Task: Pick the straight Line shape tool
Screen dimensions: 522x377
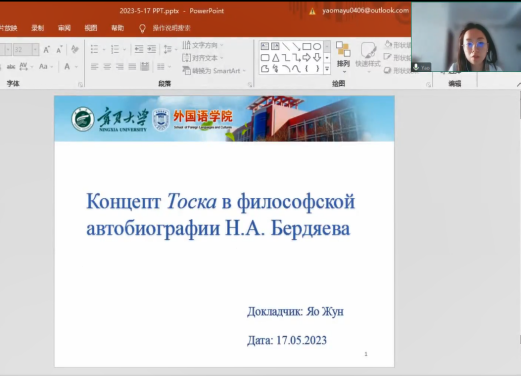Action: 286,46
